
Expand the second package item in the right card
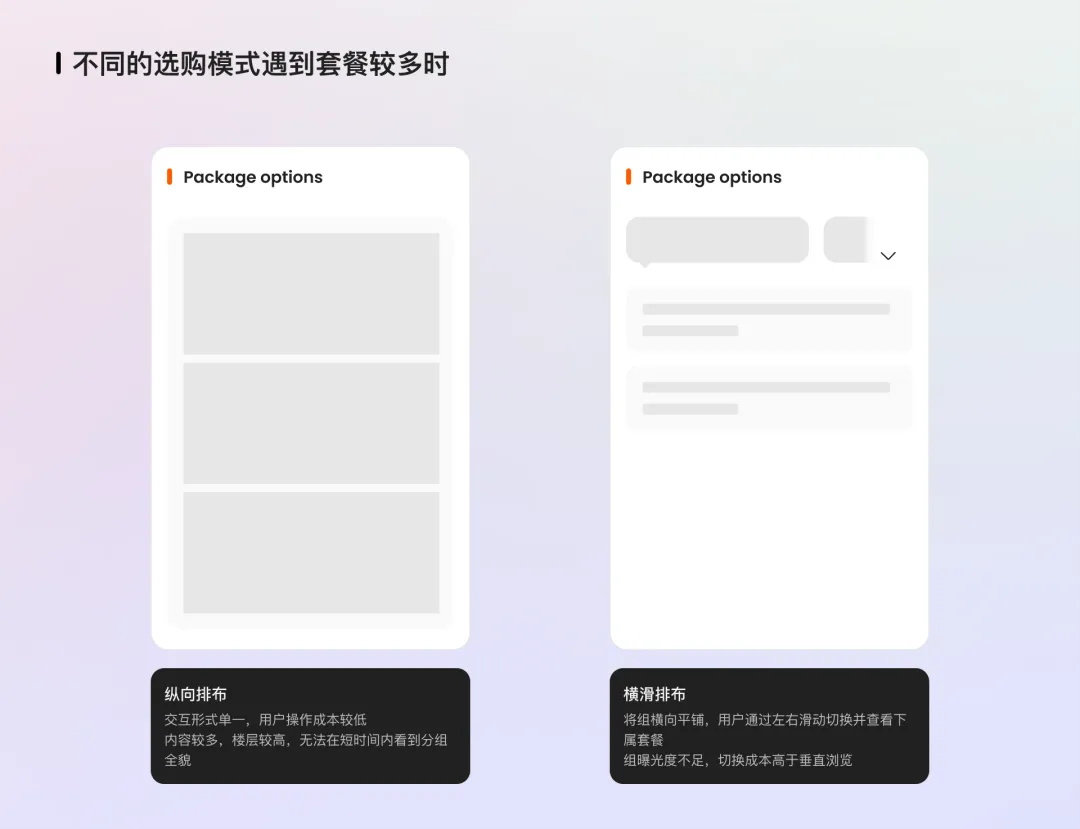pos(769,397)
